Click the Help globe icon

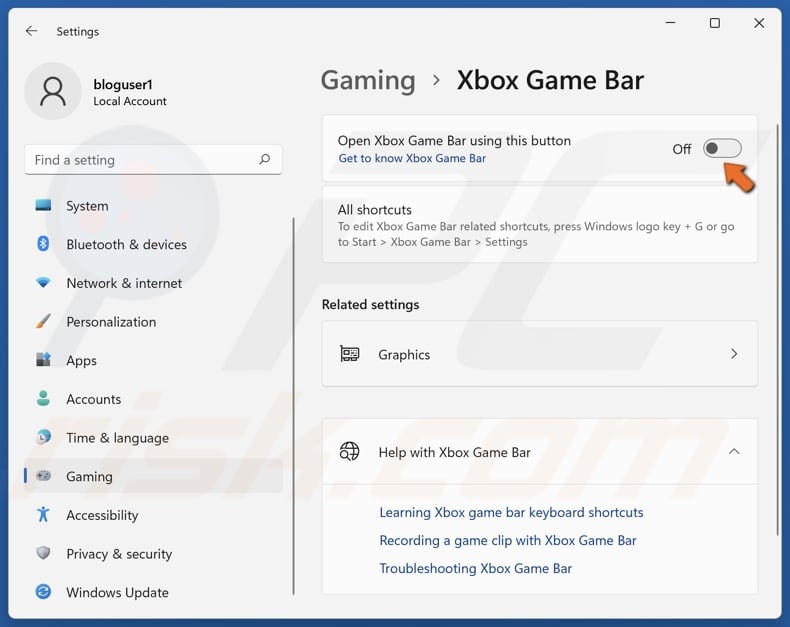(350, 452)
